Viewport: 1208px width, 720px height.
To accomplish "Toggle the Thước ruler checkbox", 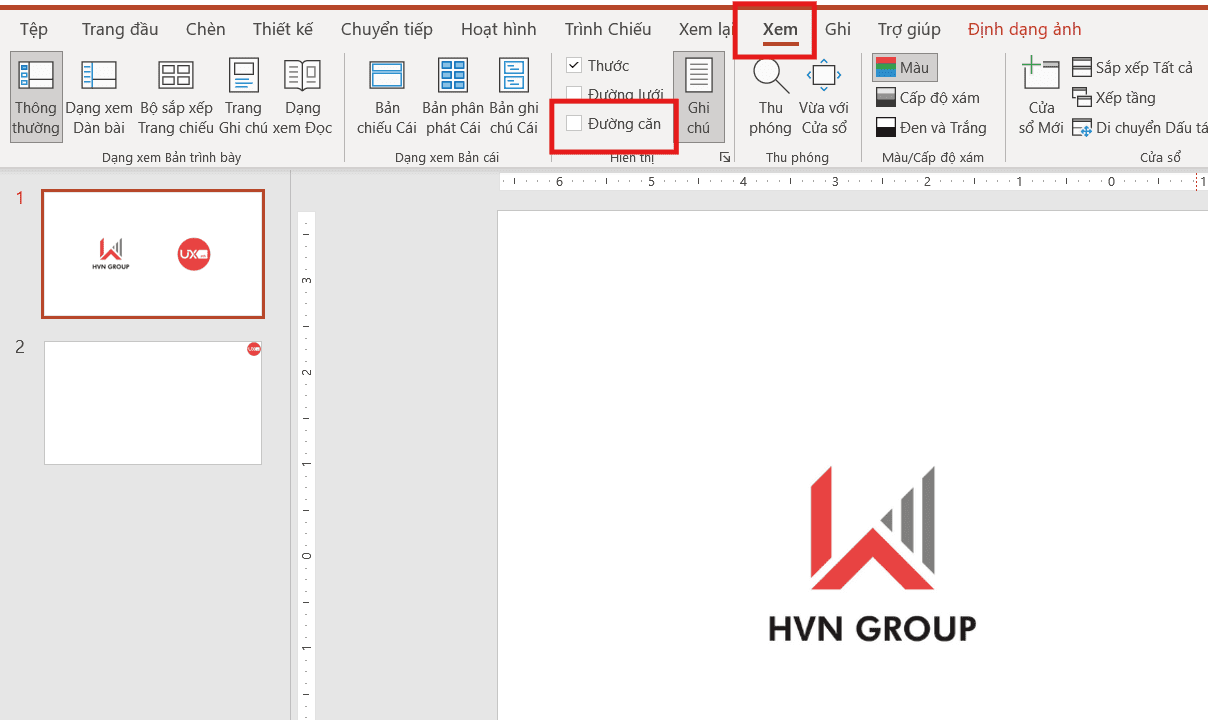I will 574,66.
